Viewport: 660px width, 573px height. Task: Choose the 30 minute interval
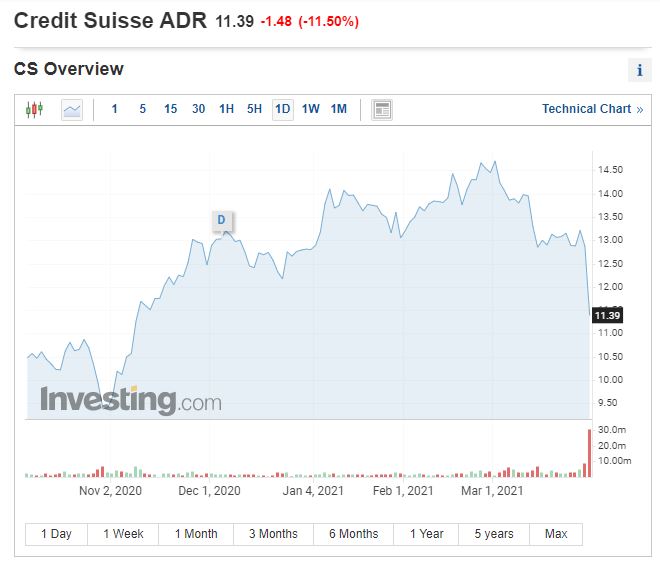pyautogui.click(x=198, y=110)
